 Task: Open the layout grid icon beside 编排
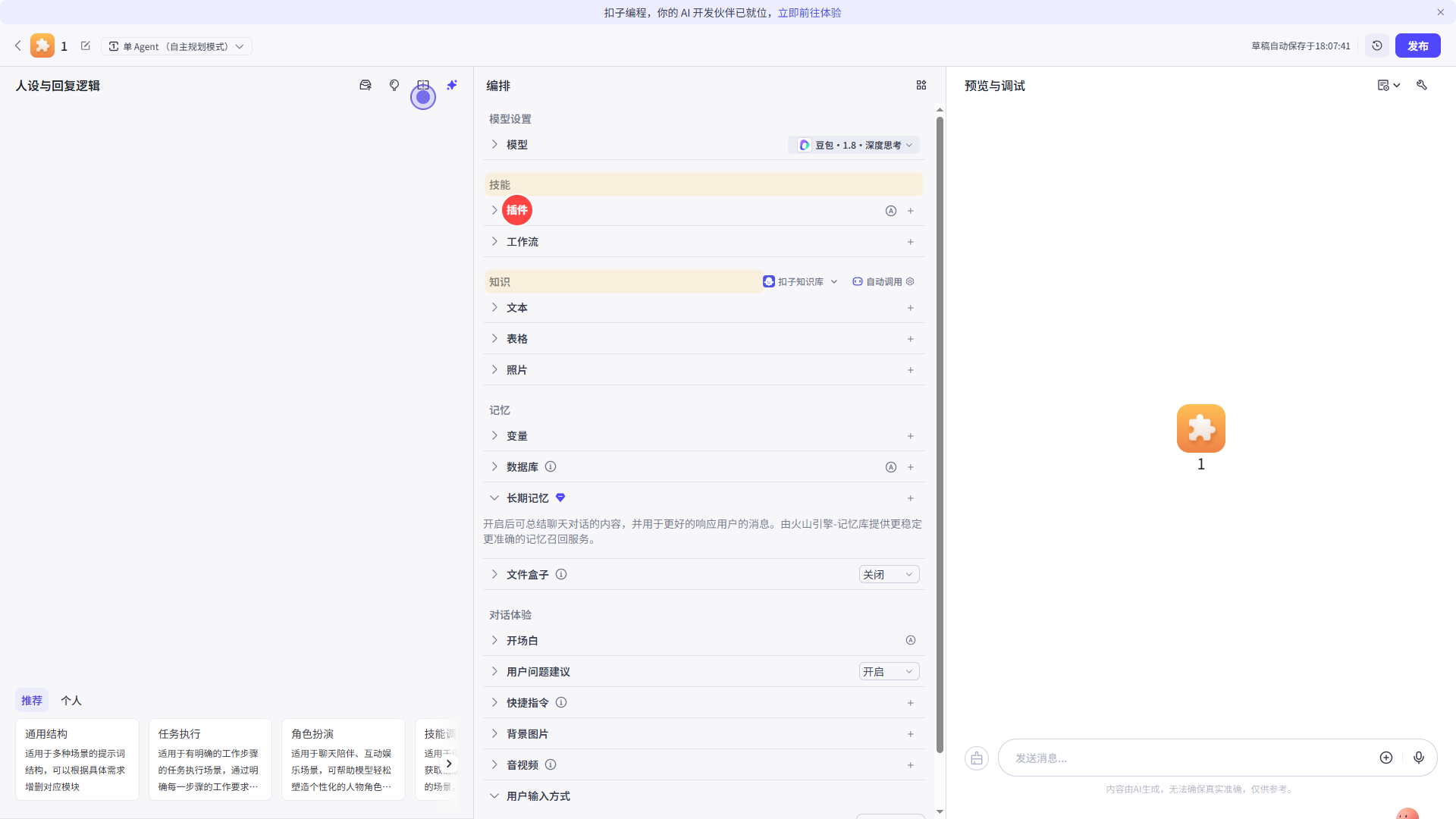coord(921,85)
